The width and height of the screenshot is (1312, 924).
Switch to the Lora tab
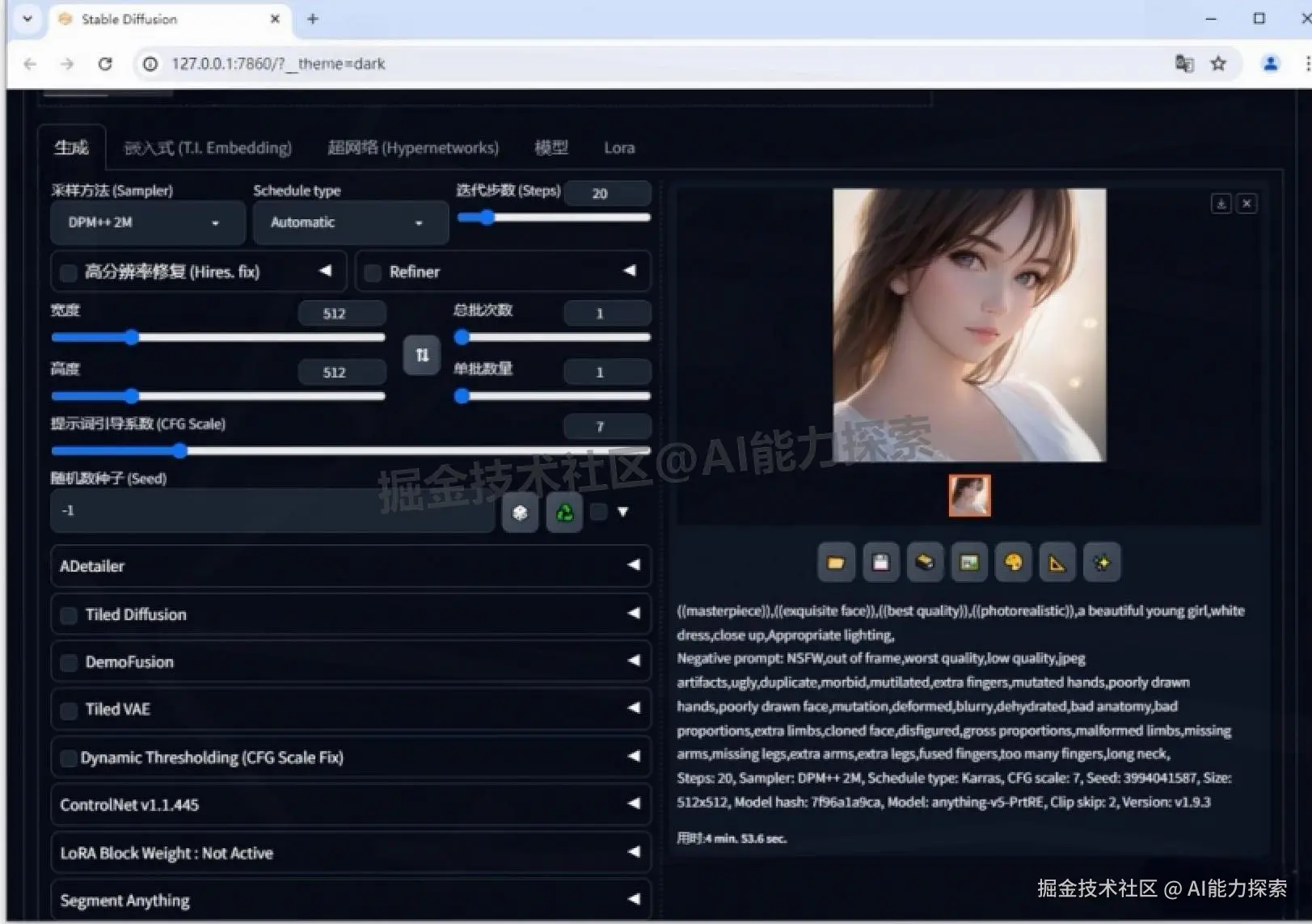pos(618,147)
